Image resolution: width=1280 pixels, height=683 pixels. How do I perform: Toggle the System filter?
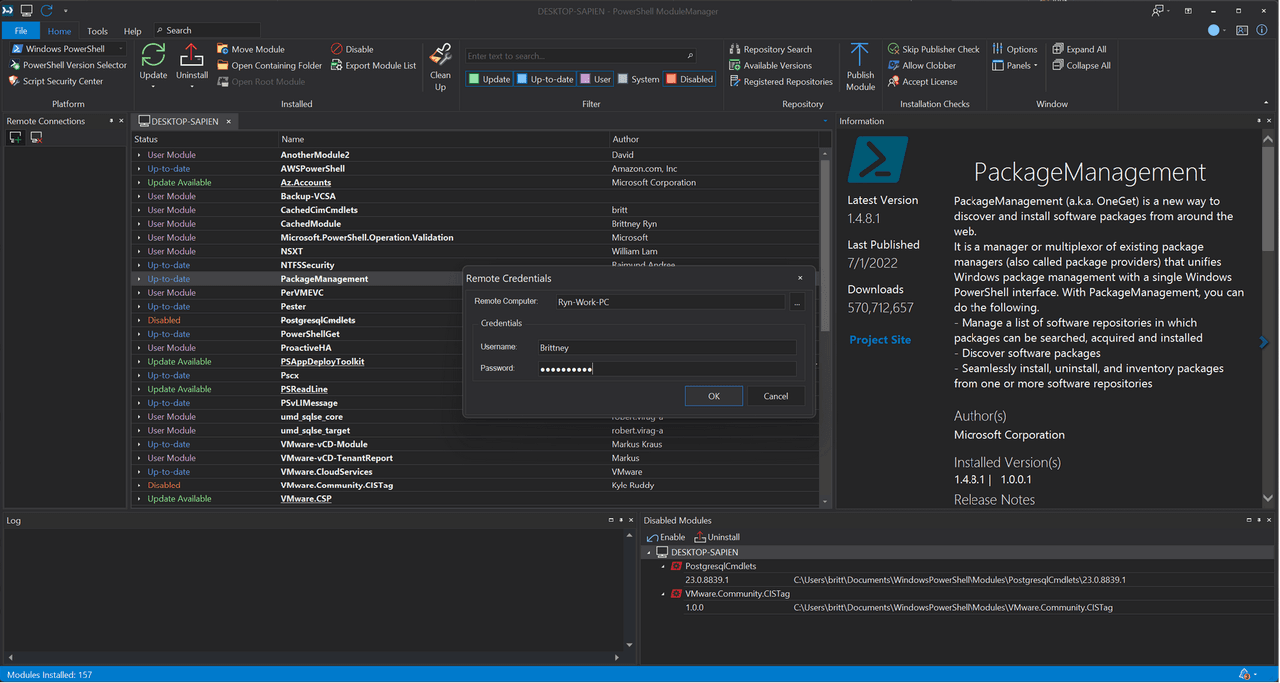pos(639,79)
